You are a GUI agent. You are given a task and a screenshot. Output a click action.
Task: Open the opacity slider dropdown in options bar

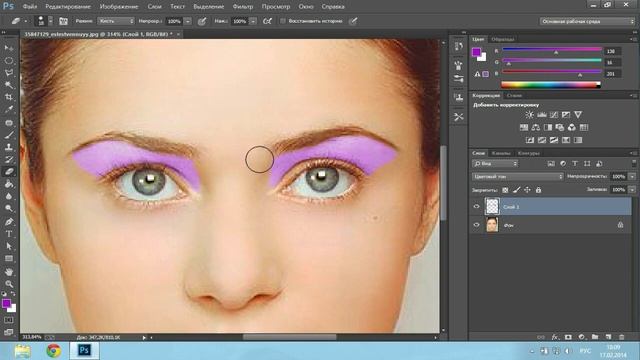[188, 21]
